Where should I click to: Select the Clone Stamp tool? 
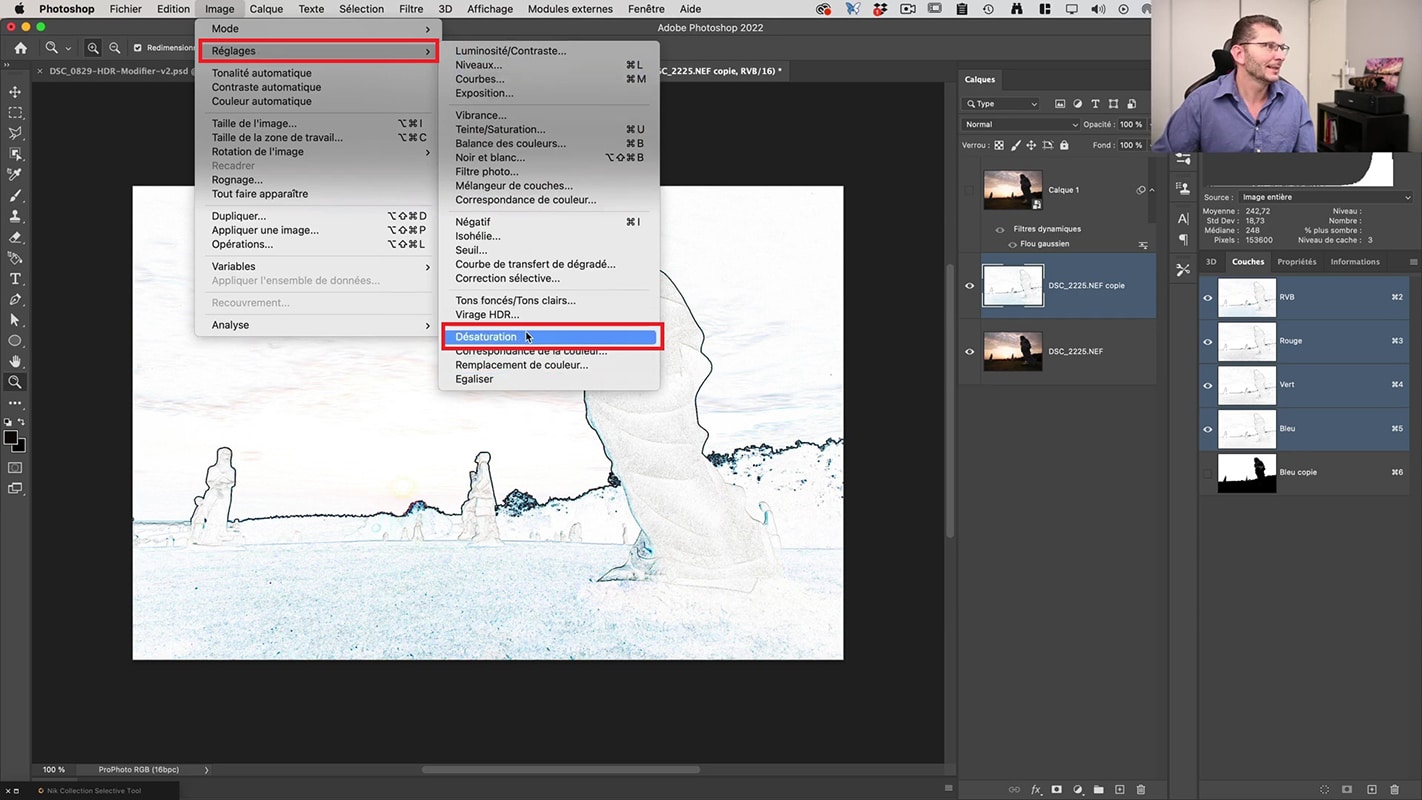click(x=15, y=216)
